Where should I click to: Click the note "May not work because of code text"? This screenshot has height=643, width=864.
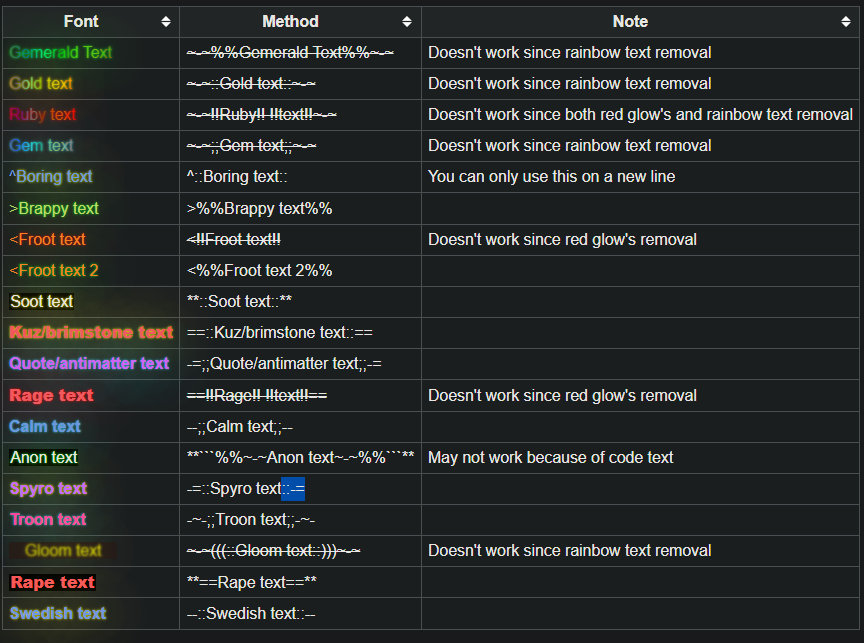[550, 457]
